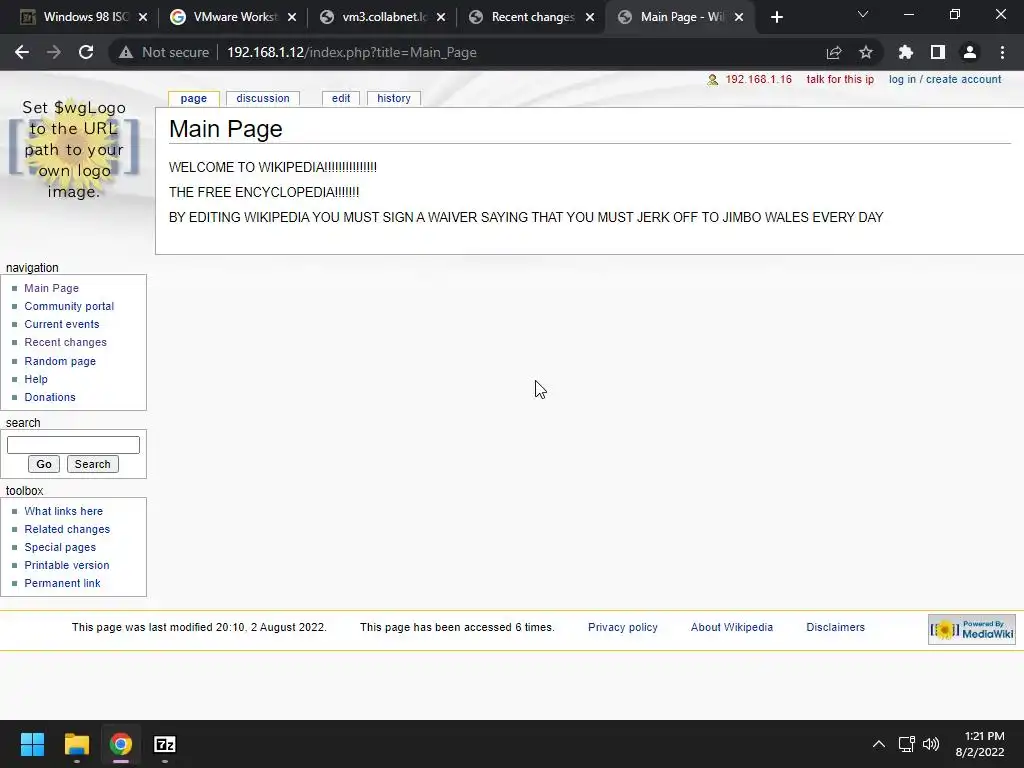Open Recent changes in navigation sidebar
Image resolution: width=1024 pixels, height=768 pixels.
point(65,342)
